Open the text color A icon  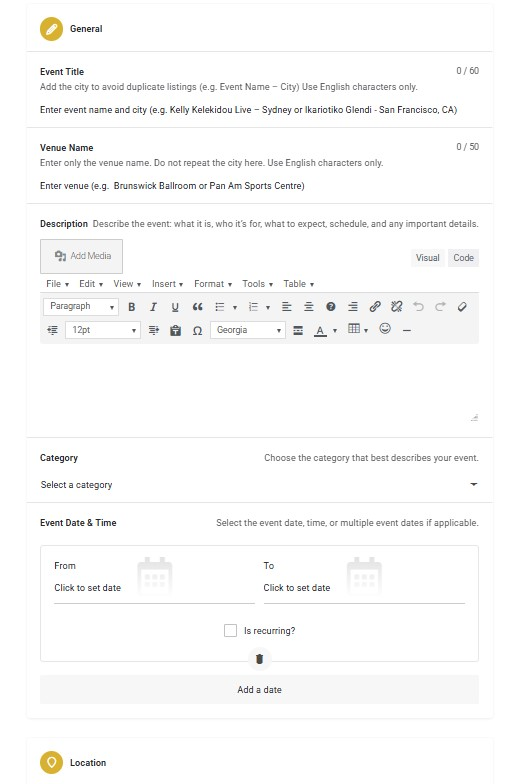(x=320, y=330)
